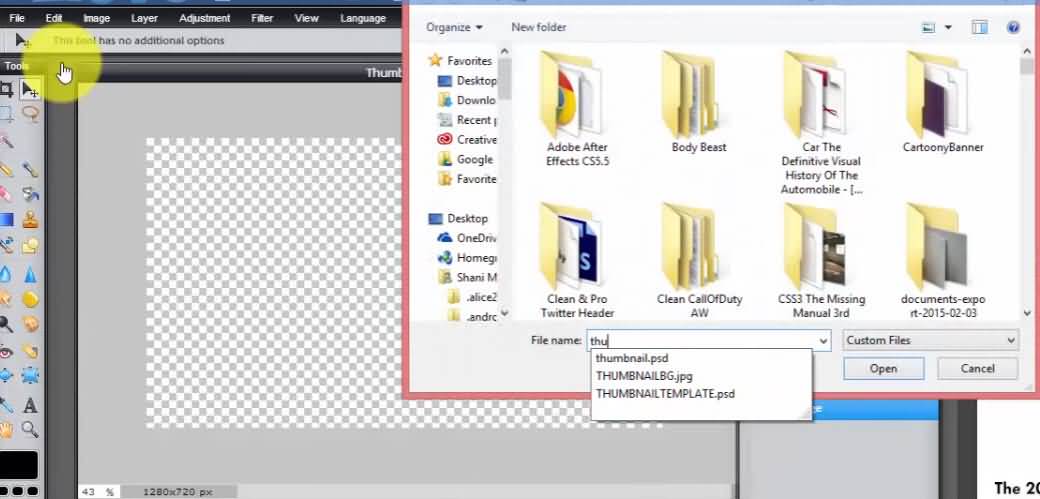Select the Hand tool
This screenshot has height=499, width=1040.
6,430
